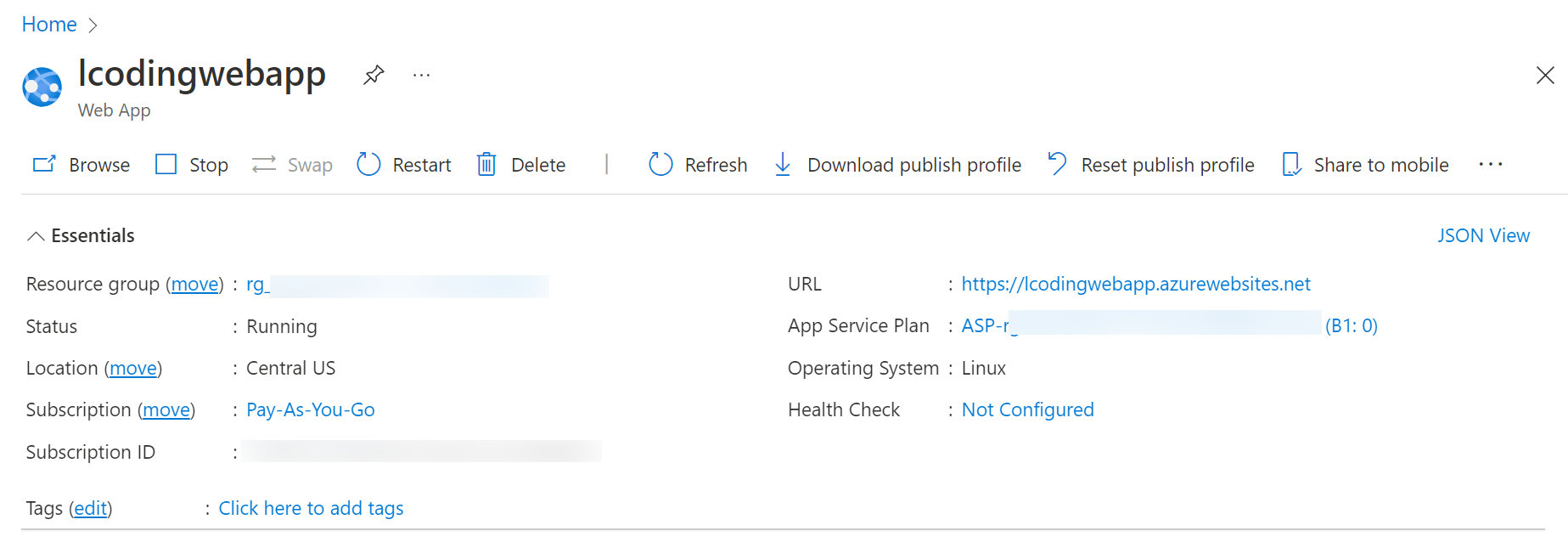Viewport: 1568px width, 542px height.
Task: Click the Linux operating system value
Action: coord(984,369)
